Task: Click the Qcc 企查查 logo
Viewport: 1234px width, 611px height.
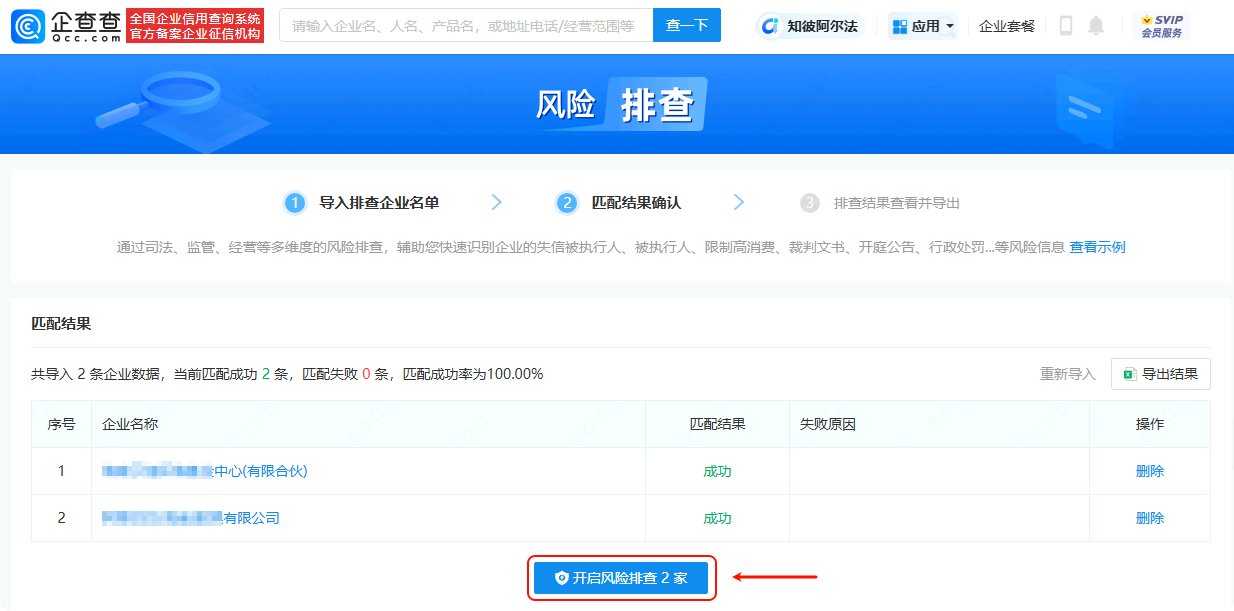Action: click(x=67, y=26)
